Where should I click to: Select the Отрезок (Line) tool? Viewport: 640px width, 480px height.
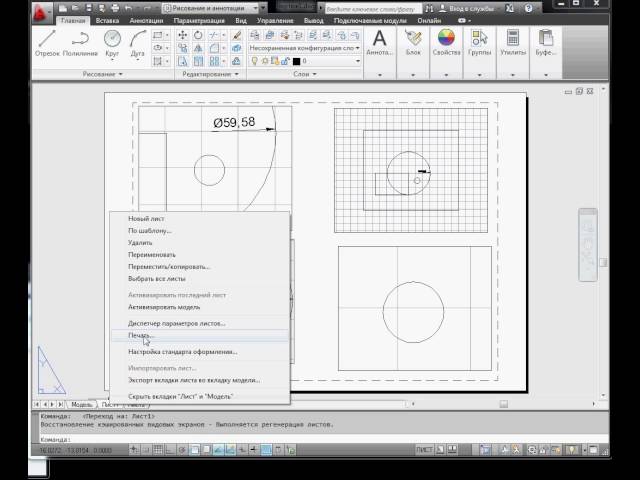tap(47, 42)
